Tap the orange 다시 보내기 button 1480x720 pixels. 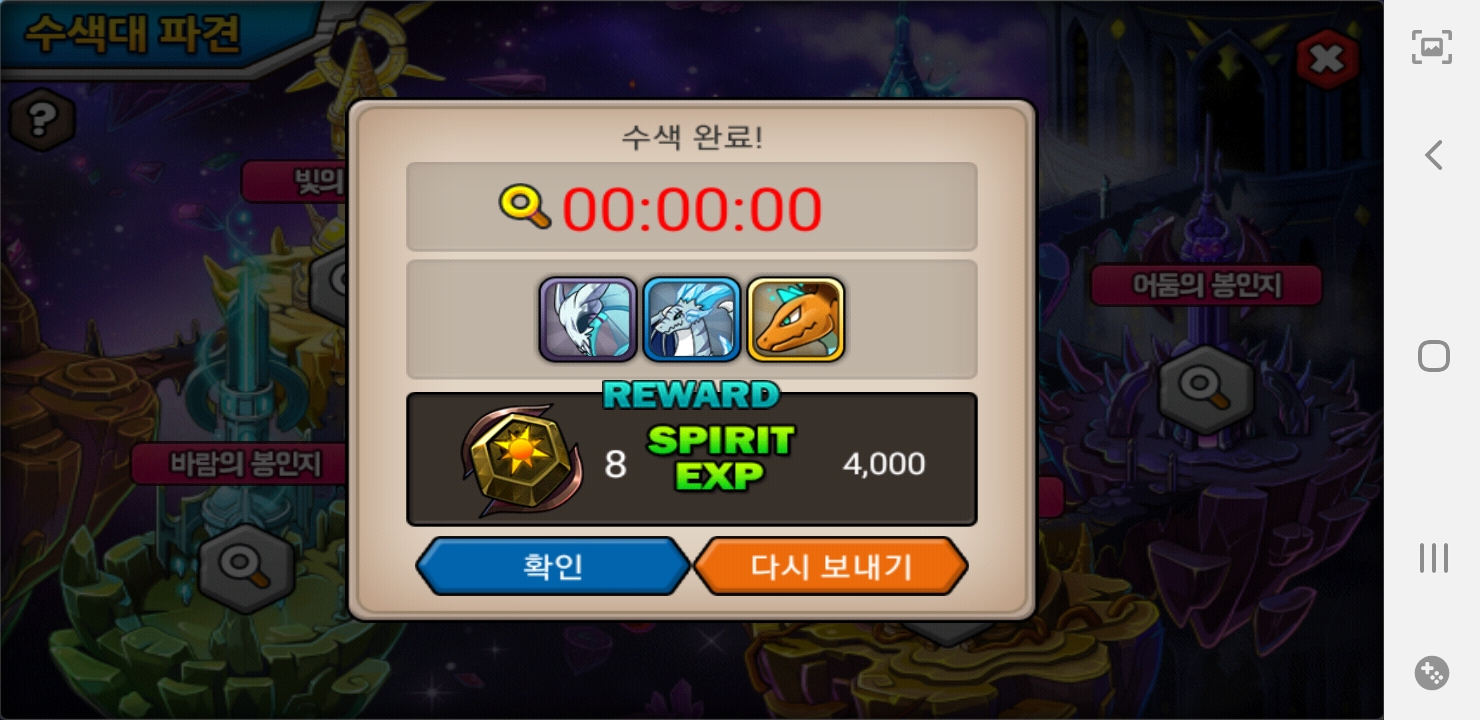tap(830, 566)
